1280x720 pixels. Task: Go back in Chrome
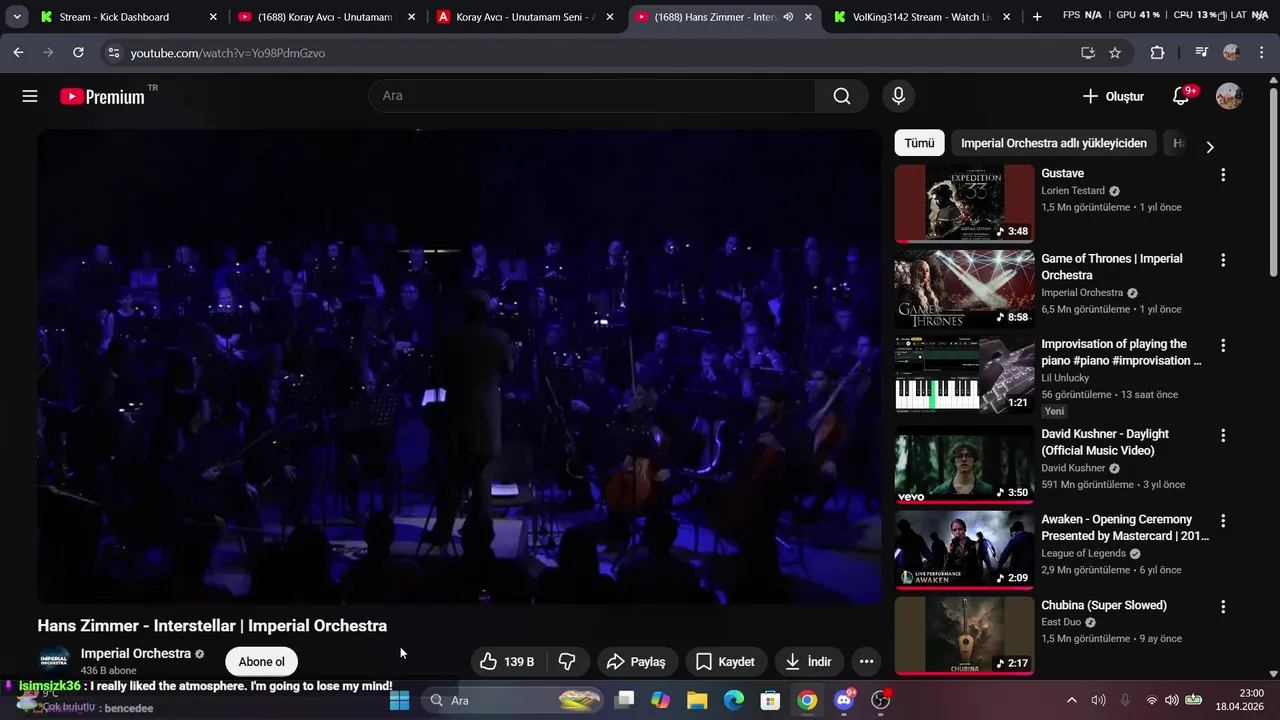18,53
